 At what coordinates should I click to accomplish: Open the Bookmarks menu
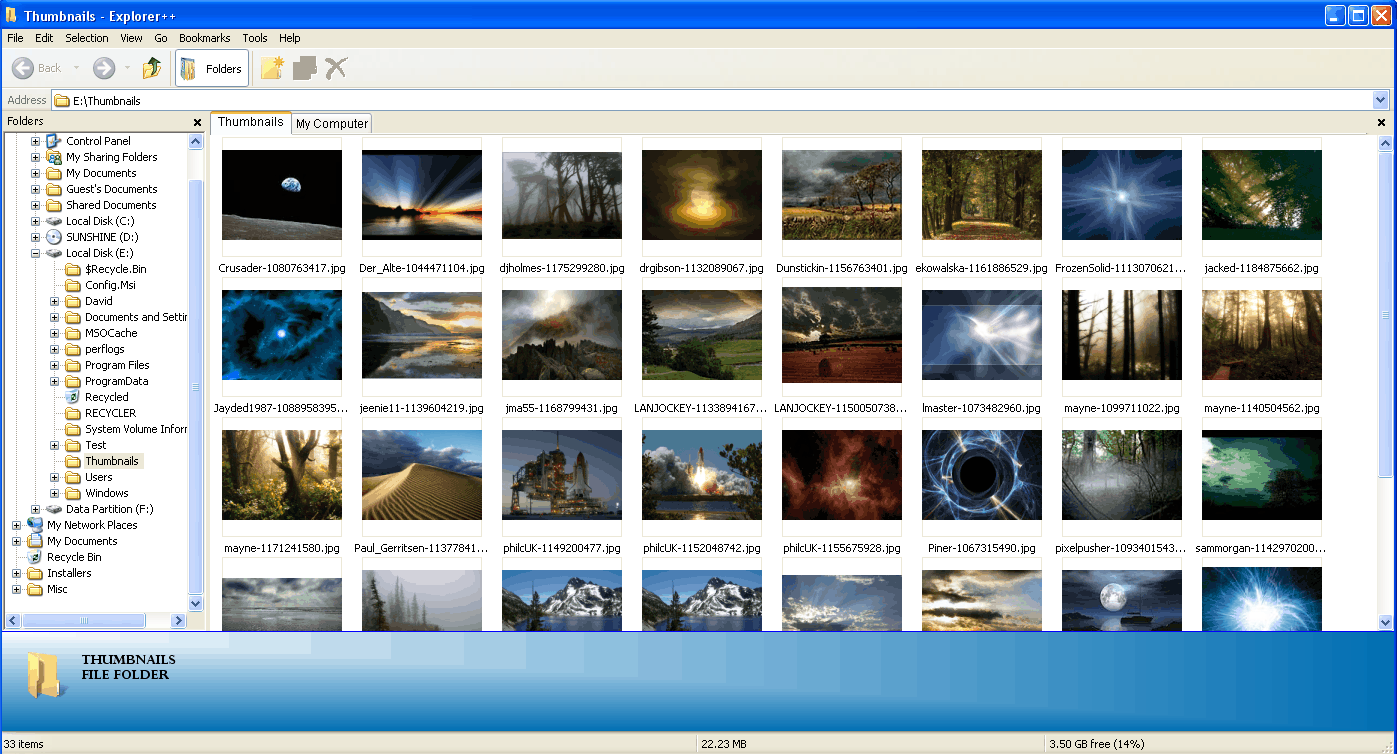point(205,38)
